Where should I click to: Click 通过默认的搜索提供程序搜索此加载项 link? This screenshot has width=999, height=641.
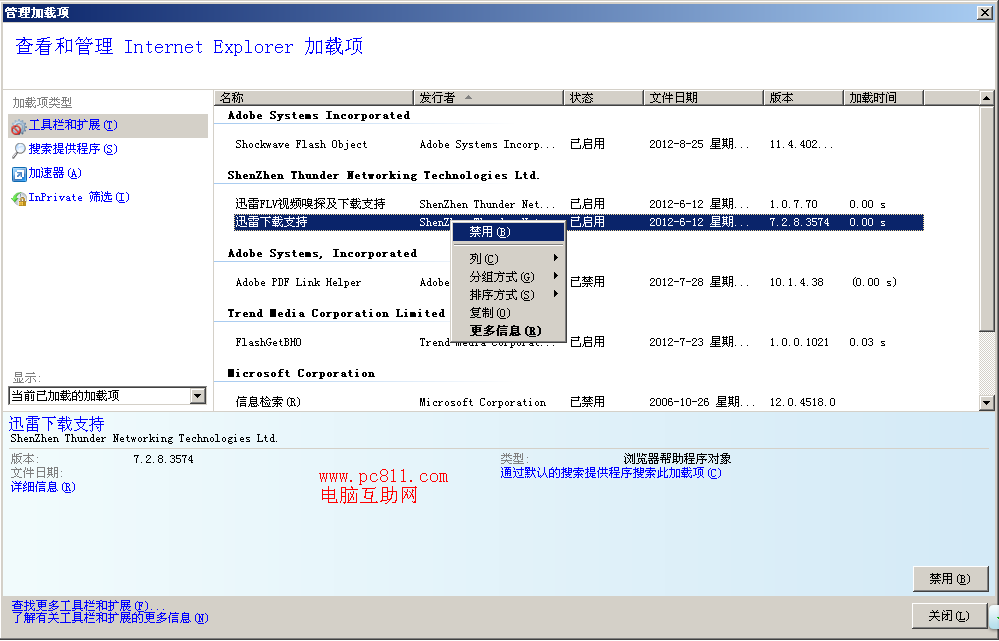(610, 473)
